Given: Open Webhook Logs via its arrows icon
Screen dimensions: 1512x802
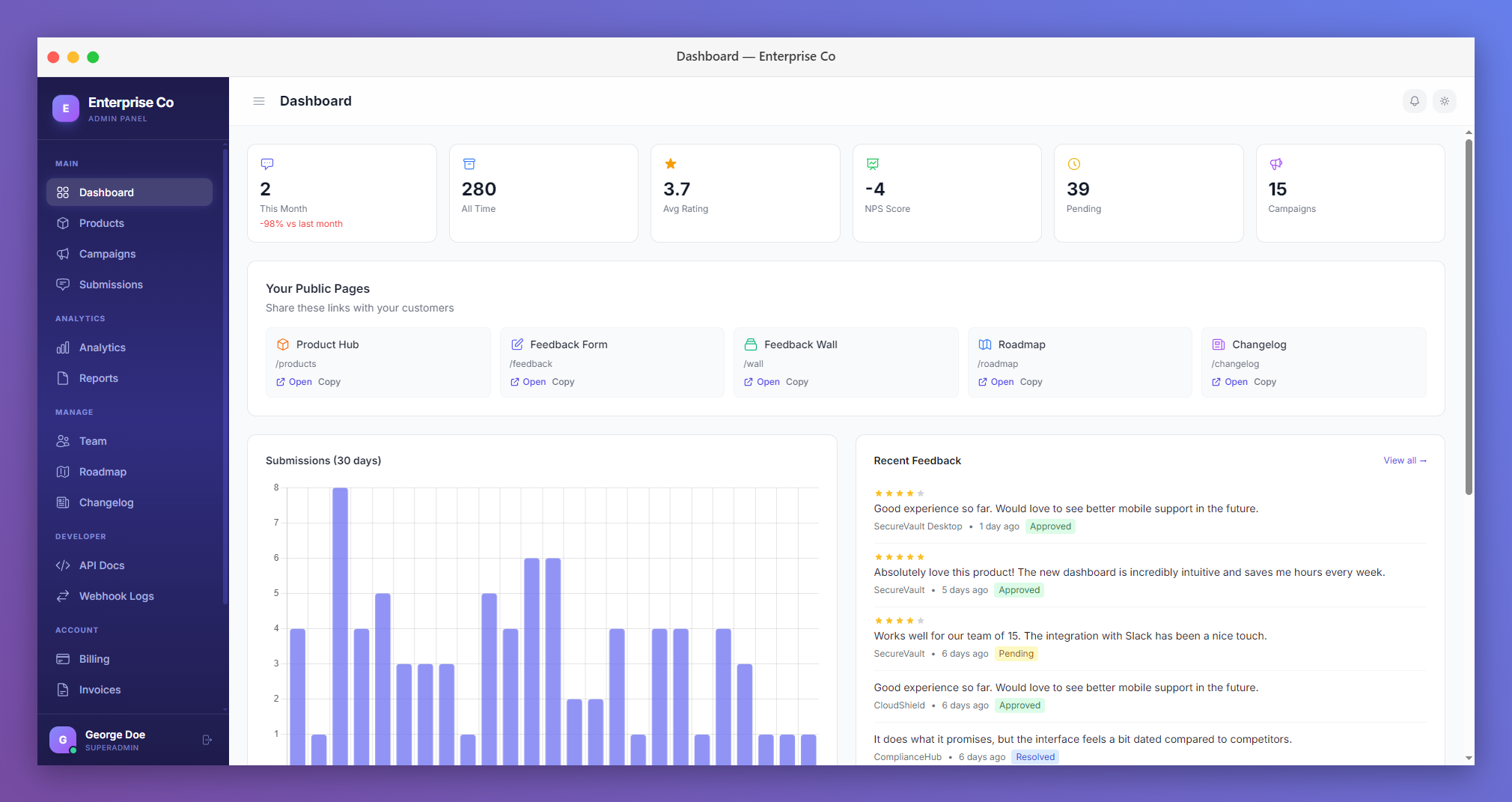Looking at the screenshot, I should tap(64, 596).
